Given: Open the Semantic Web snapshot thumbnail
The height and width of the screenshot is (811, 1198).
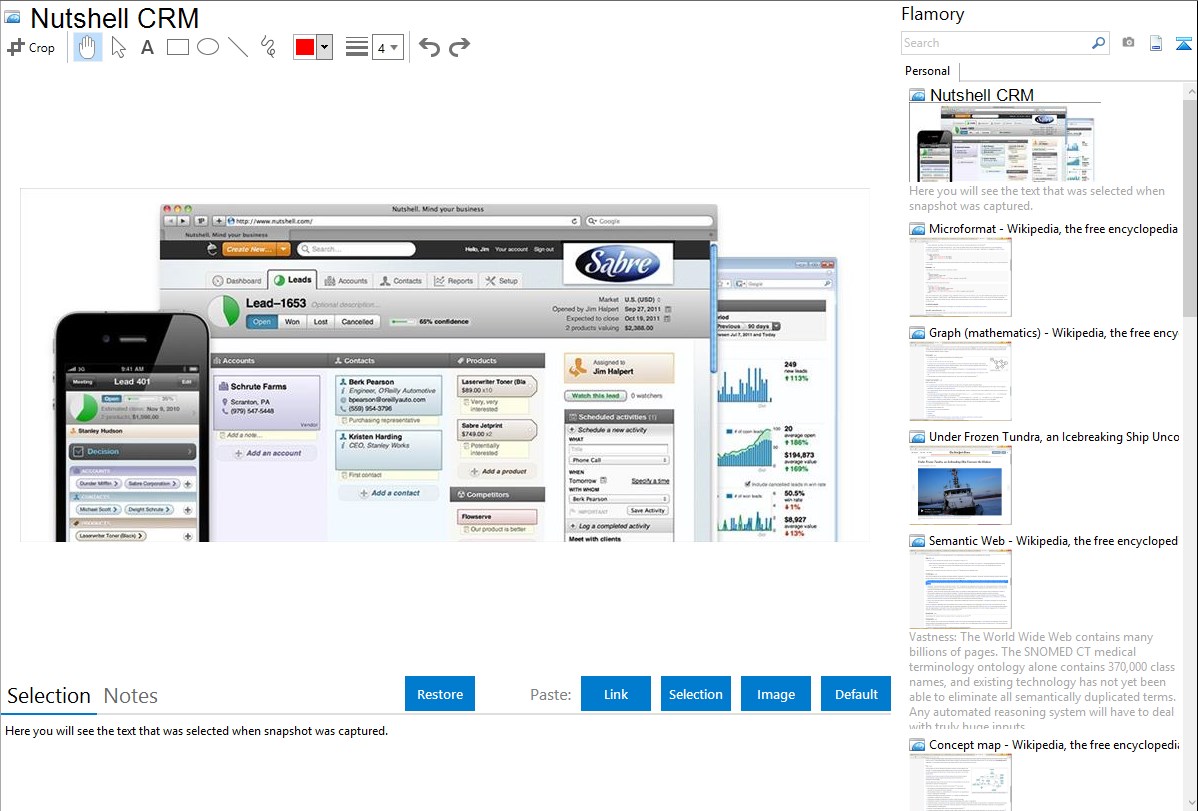Looking at the screenshot, I should point(960,589).
